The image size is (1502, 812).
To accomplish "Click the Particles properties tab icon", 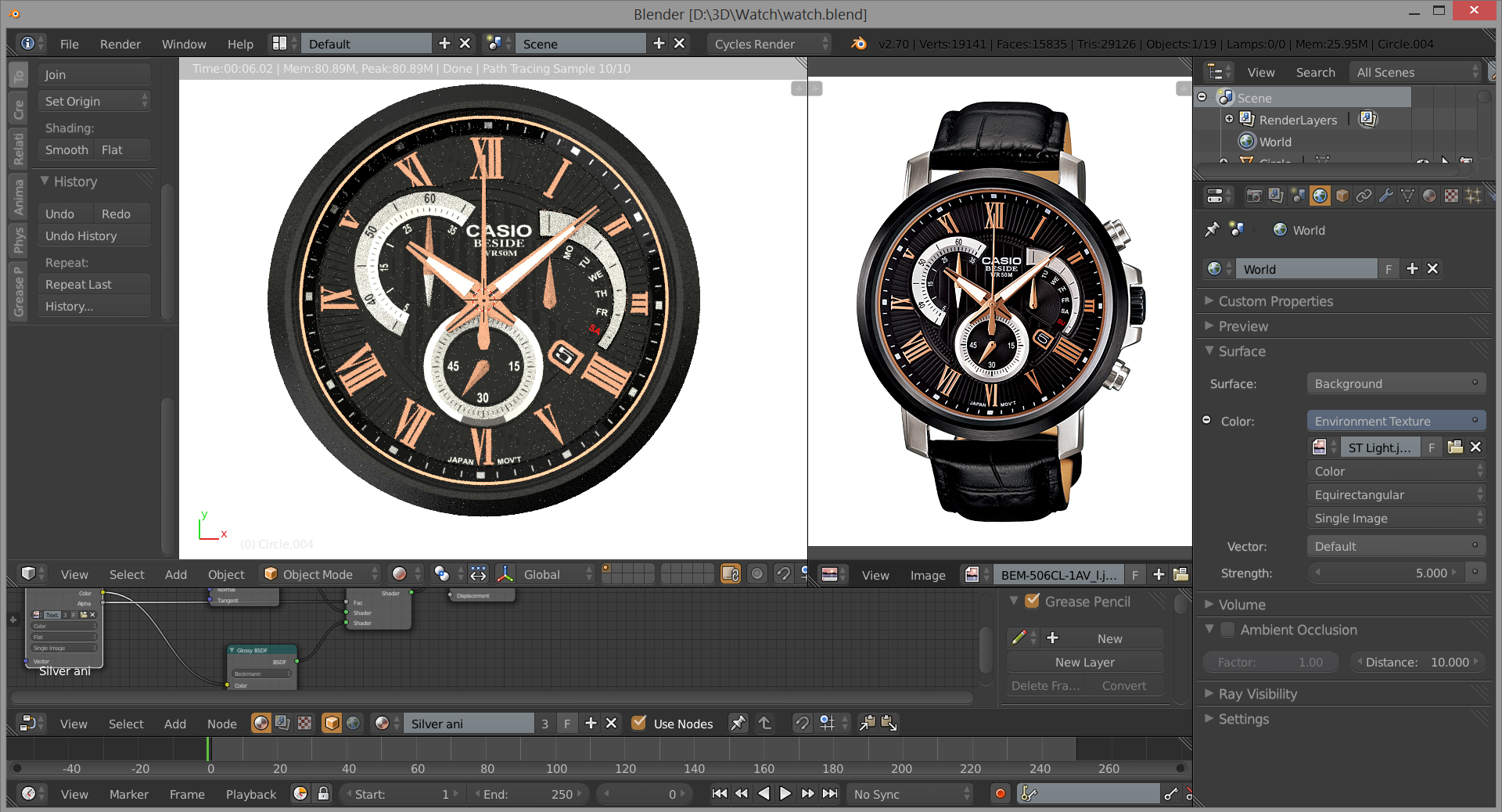I will tap(1473, 196).
